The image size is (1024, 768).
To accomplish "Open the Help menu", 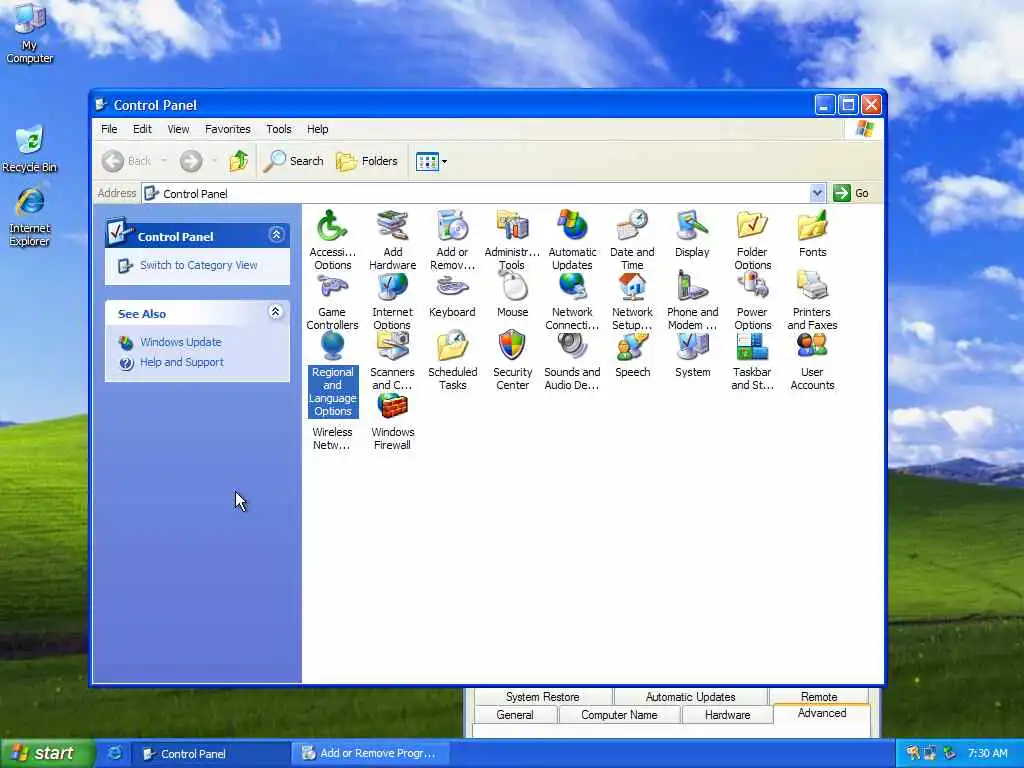I will point(317,129).
